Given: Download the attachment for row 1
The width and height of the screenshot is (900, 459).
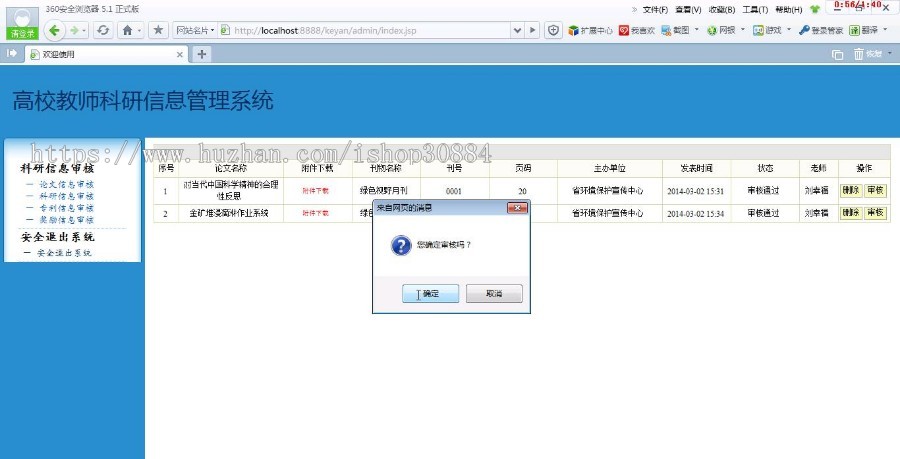Looking at the screenshot, I should coord(315,190).
